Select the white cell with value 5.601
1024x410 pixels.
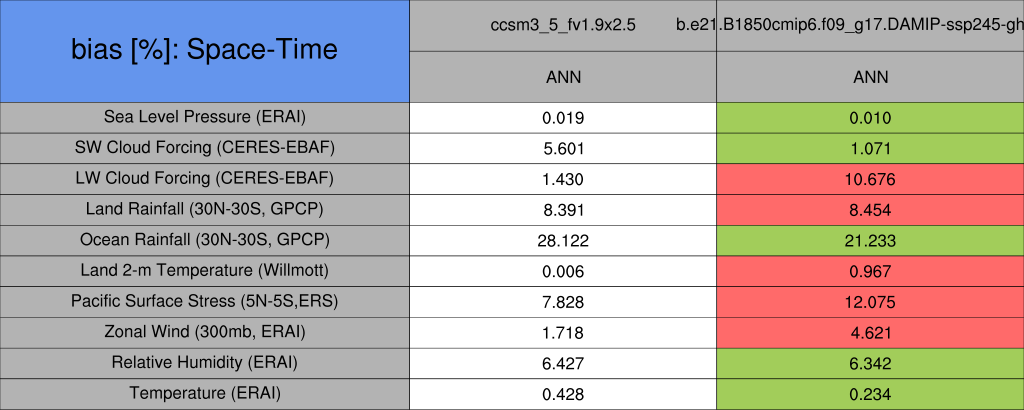coord(563,149)
